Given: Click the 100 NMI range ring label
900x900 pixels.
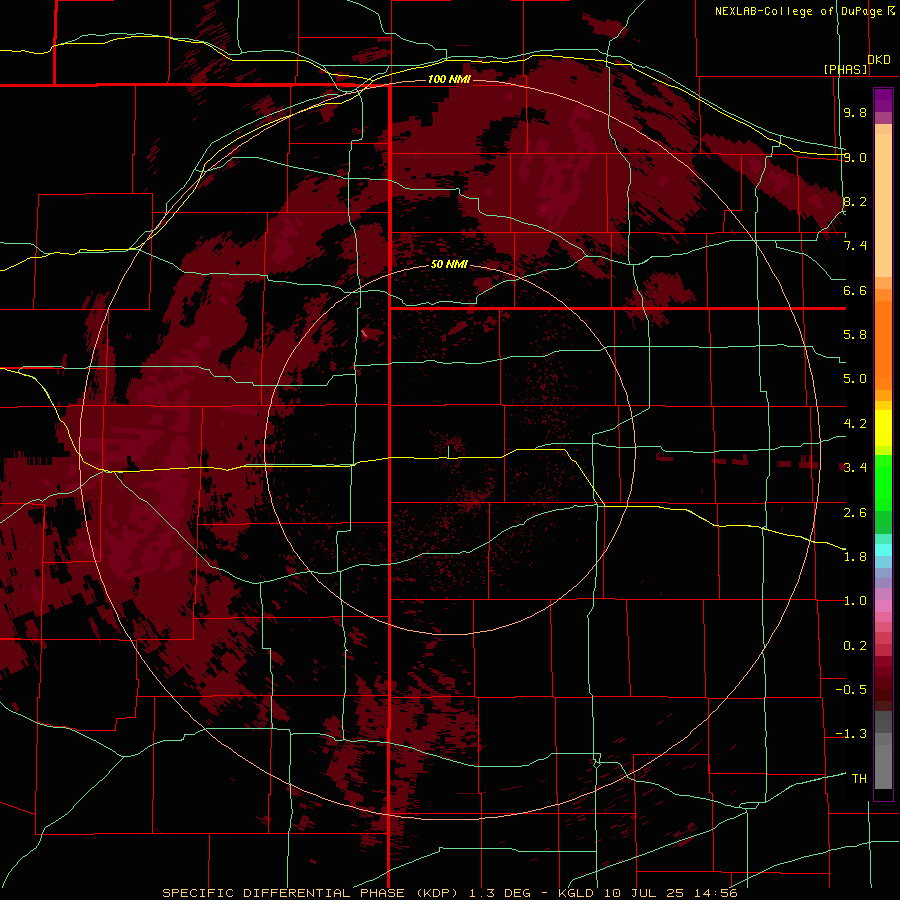Looking at the screenshot, I should (449, 79).
